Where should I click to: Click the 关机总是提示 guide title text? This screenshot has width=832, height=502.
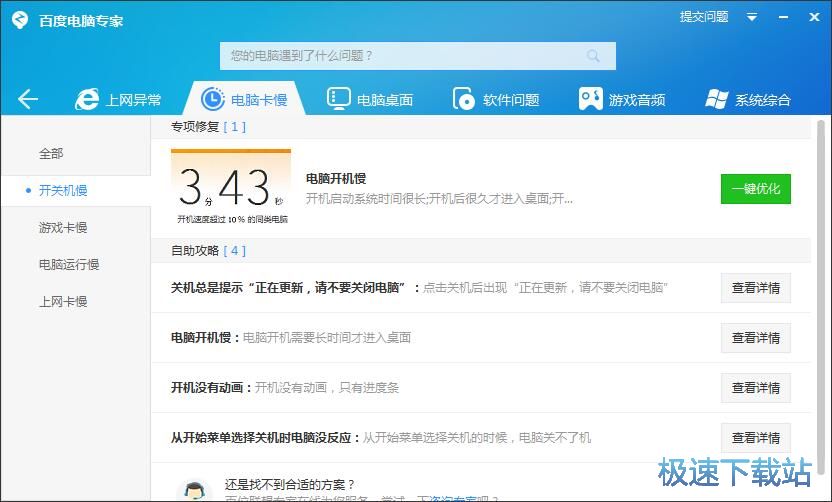click(296, 288)
